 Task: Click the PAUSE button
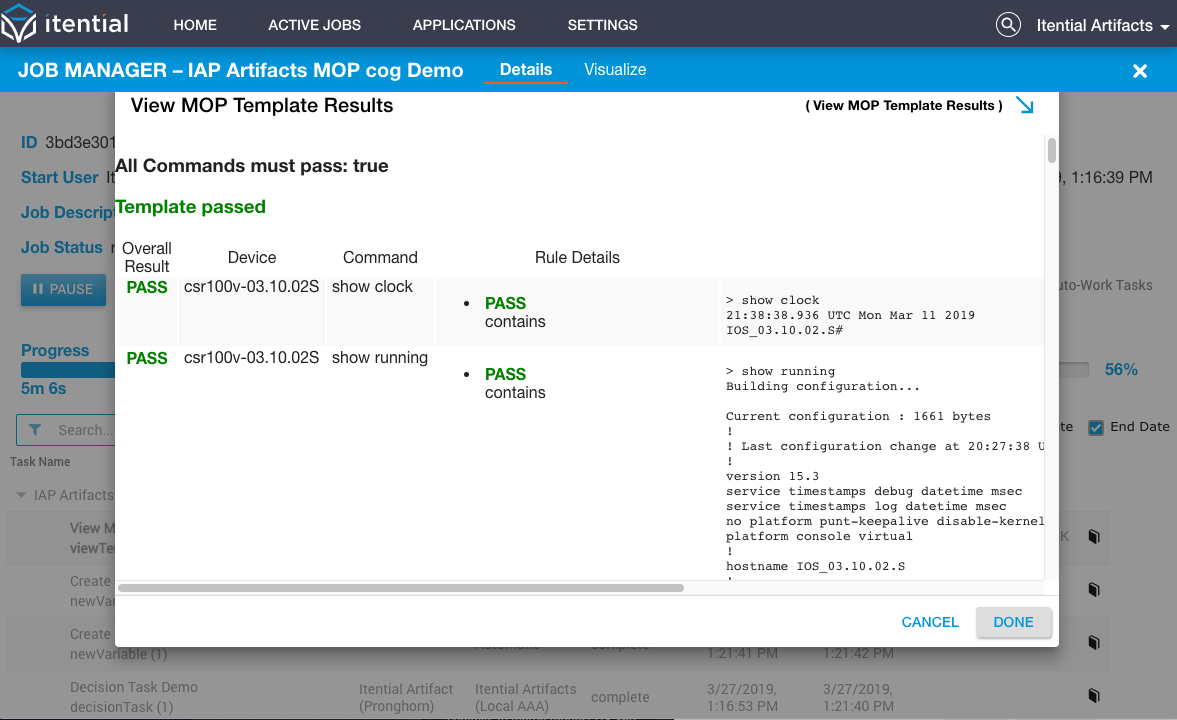pos(63,289)
